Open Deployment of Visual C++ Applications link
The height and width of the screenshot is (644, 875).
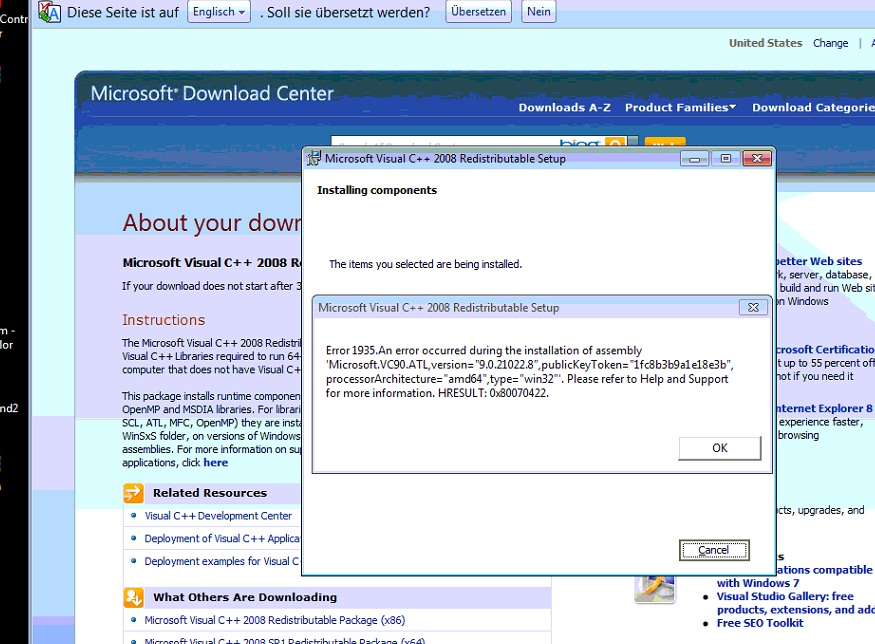click(x=222, y=539)
